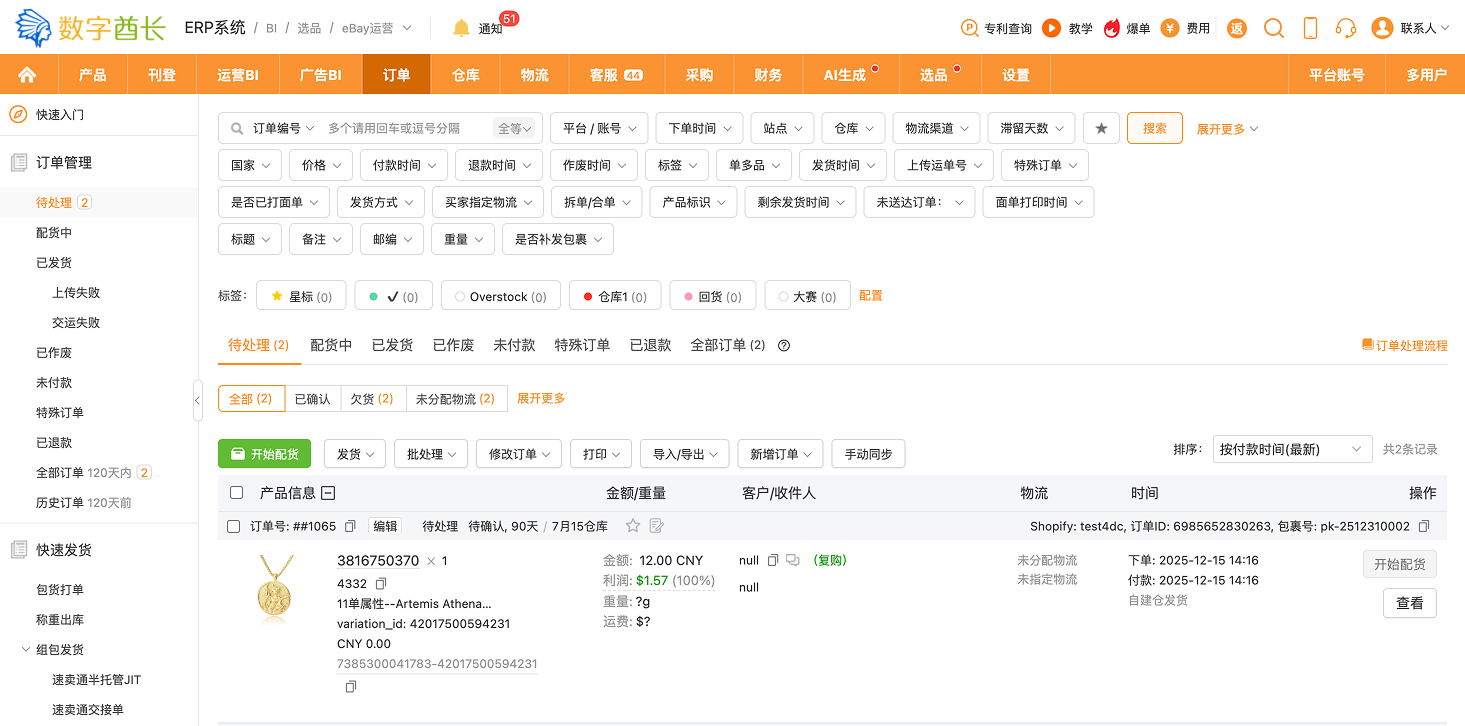Check the box for order ##1065

[234, 526]
